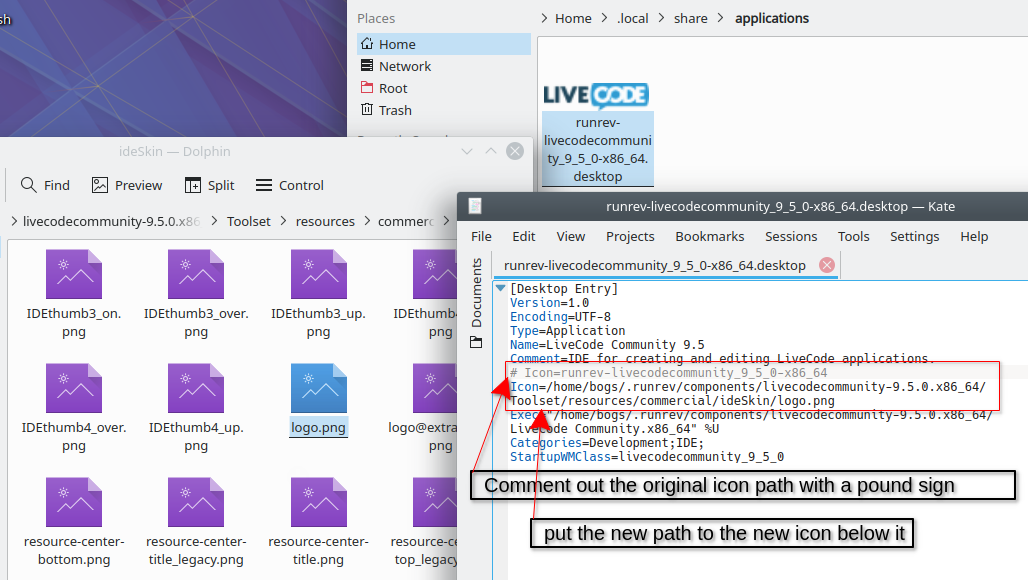1028x580 pixels.
Task: Select resource-center-bottom.png icon
Action: [x=73, y=502]
